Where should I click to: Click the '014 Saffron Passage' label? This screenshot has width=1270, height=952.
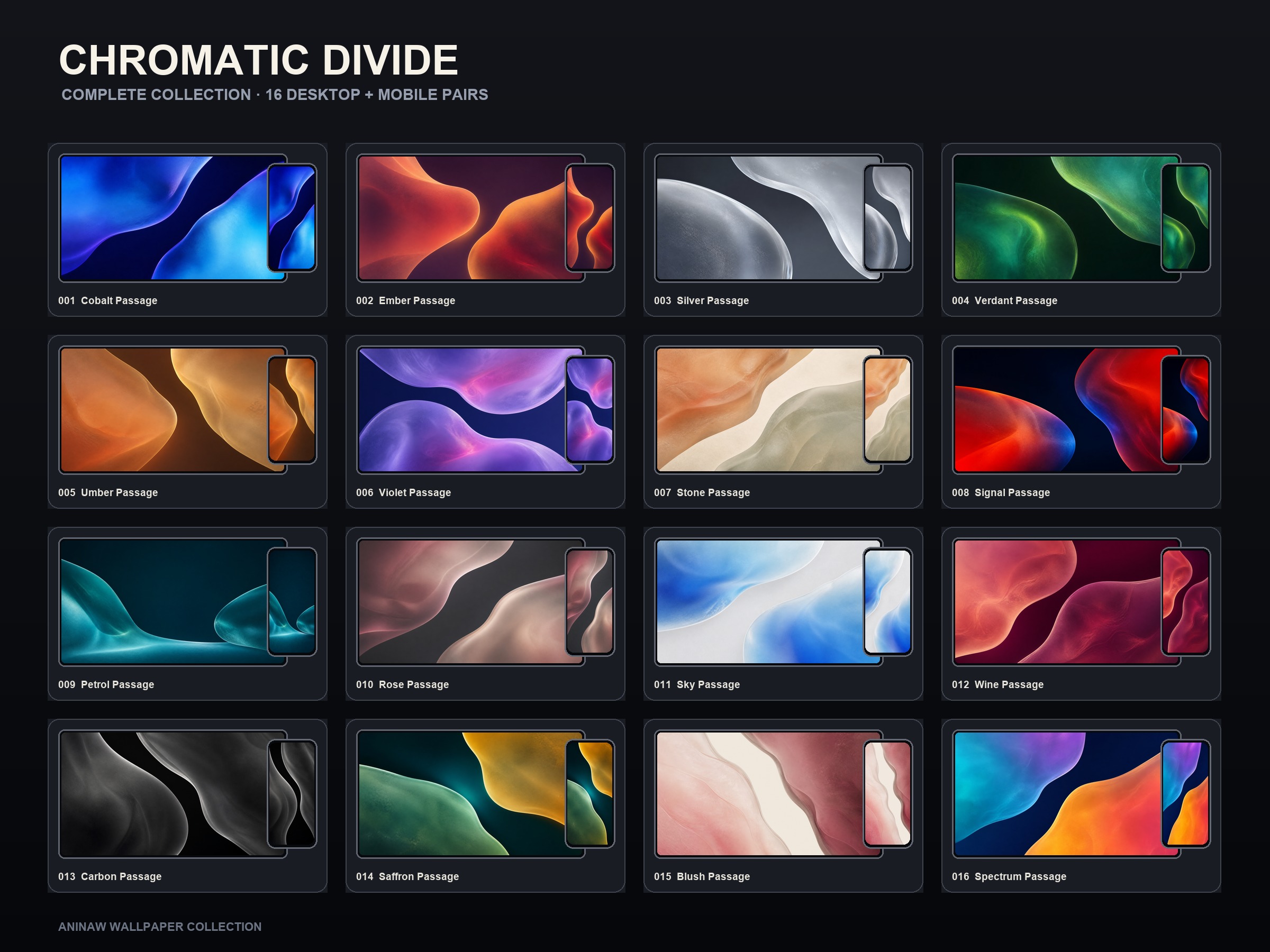407,876
